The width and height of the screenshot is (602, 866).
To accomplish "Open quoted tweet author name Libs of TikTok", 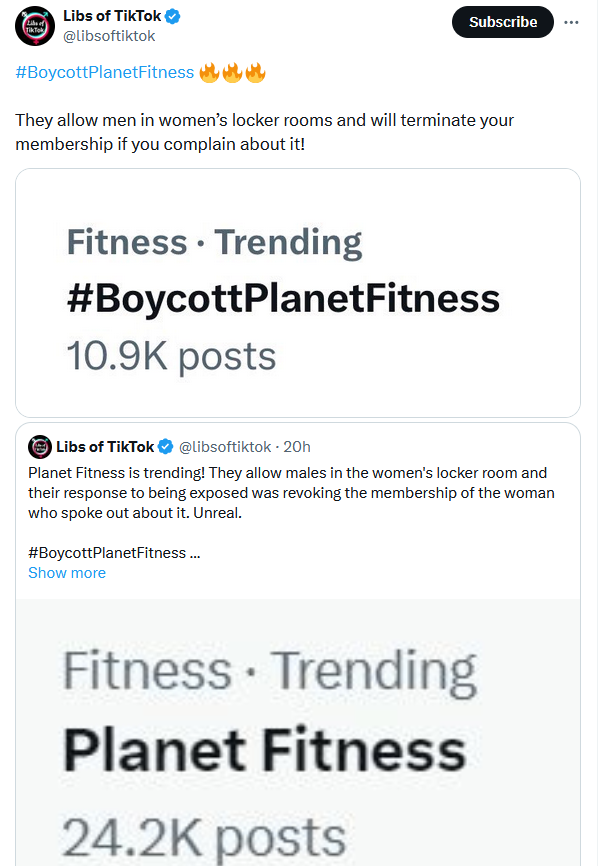I will coord(105,447).
